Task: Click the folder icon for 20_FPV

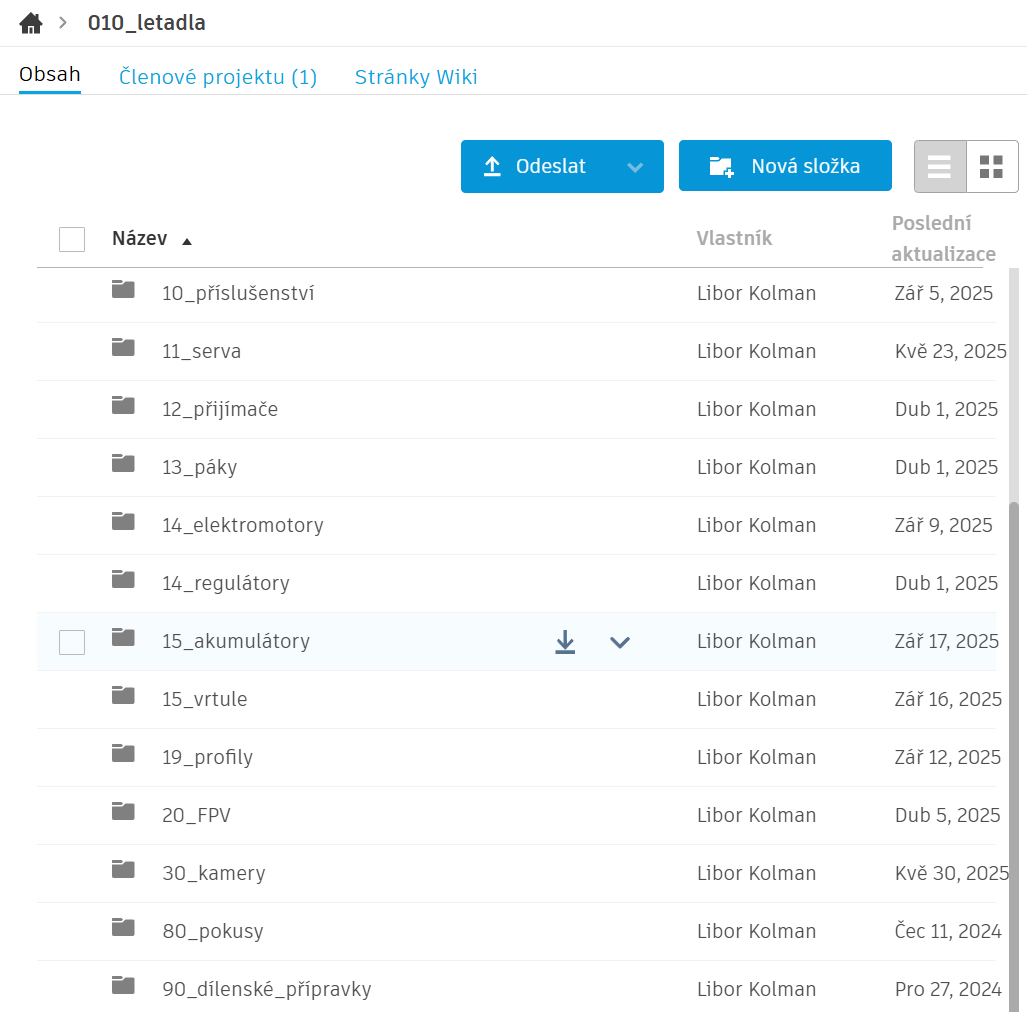Action: pos(123,812)
